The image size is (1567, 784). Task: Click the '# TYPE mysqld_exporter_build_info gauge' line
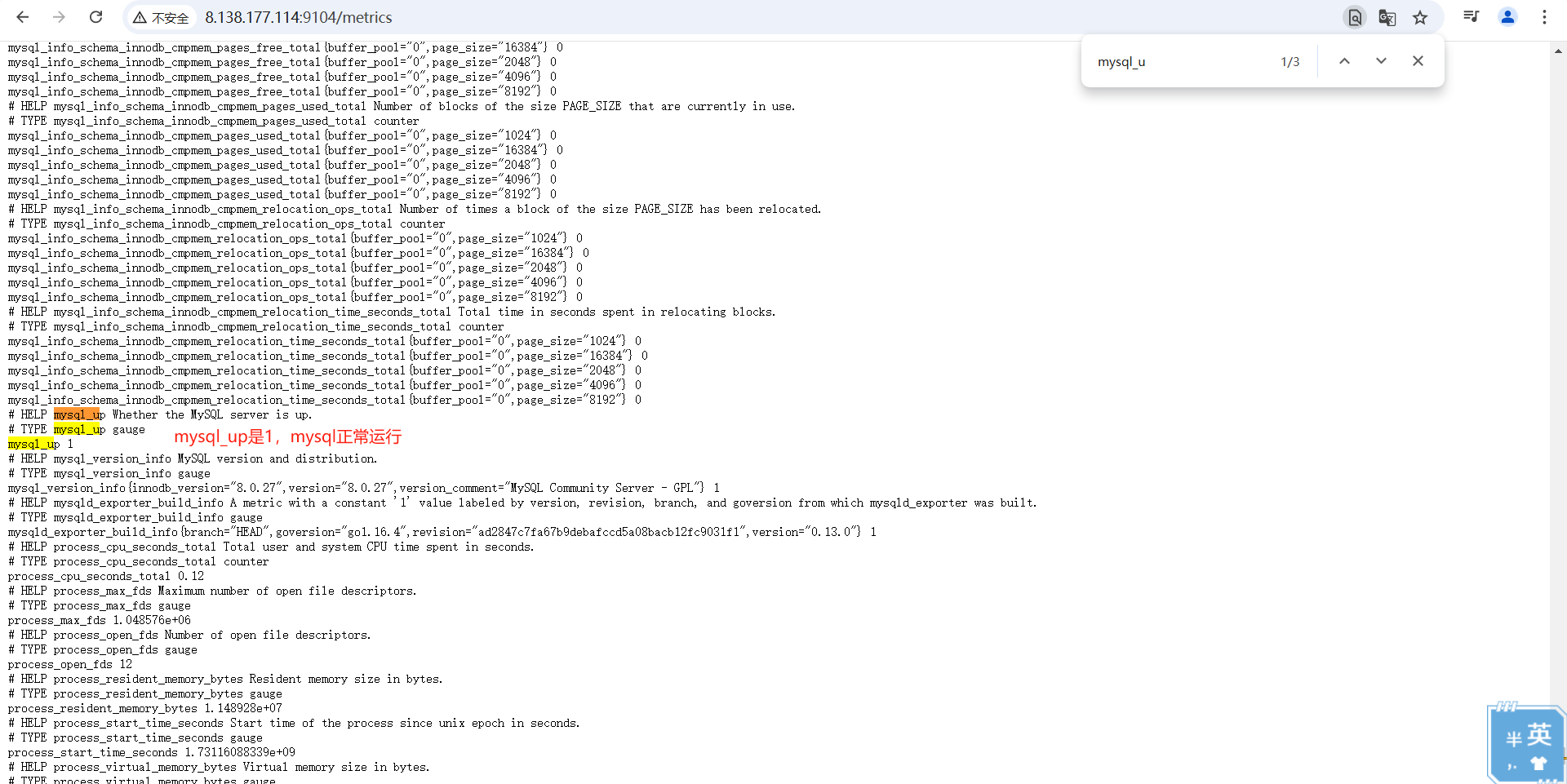click(x=135, y=518)
